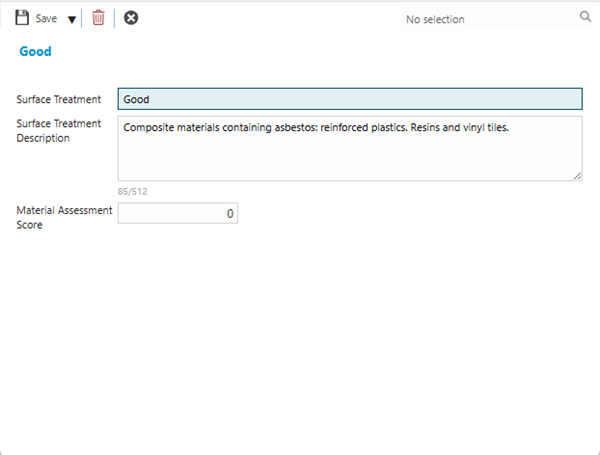Viewport: 600px width, 455px height.
Task: Click the red trash Delete icon
Action: pos(98,18)
